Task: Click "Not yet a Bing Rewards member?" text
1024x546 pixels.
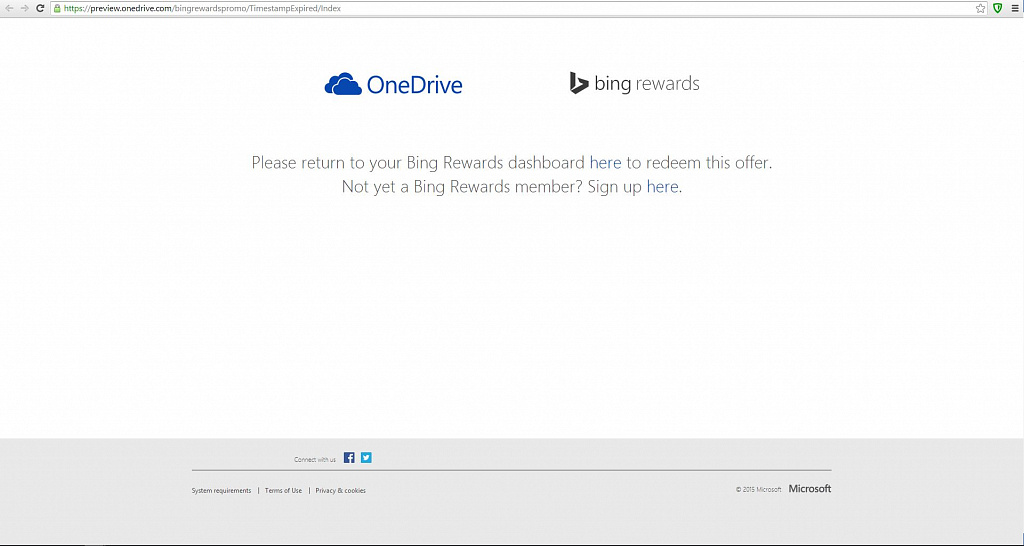Action: point(462,187)
